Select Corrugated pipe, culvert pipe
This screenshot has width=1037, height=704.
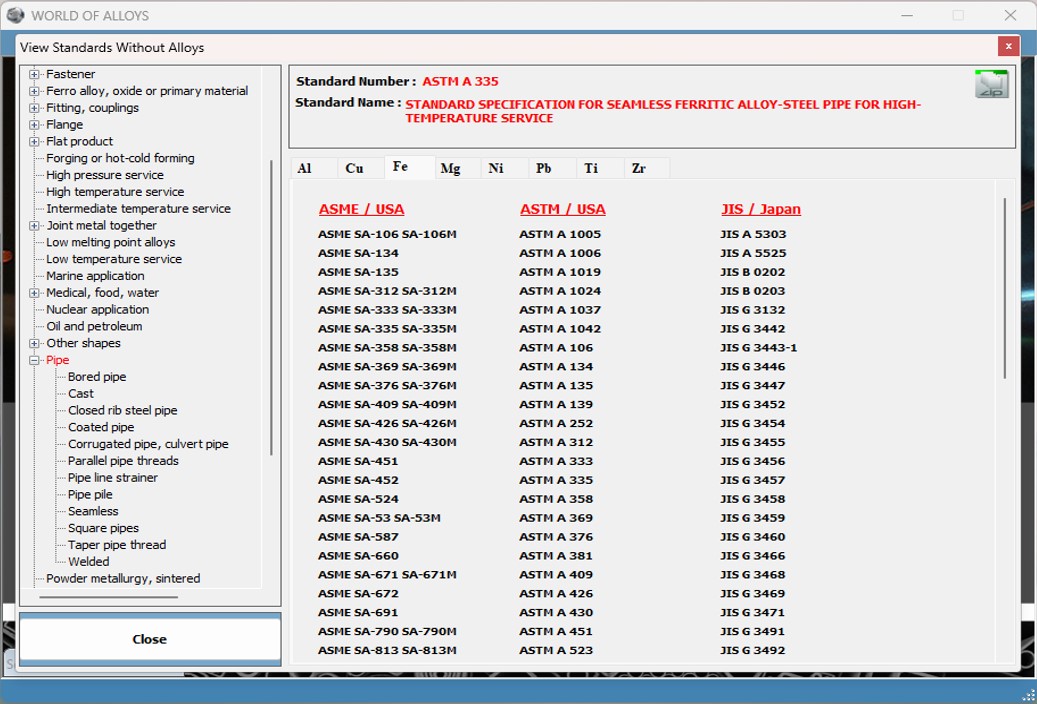pyautogui.click(x=148, y=444)
